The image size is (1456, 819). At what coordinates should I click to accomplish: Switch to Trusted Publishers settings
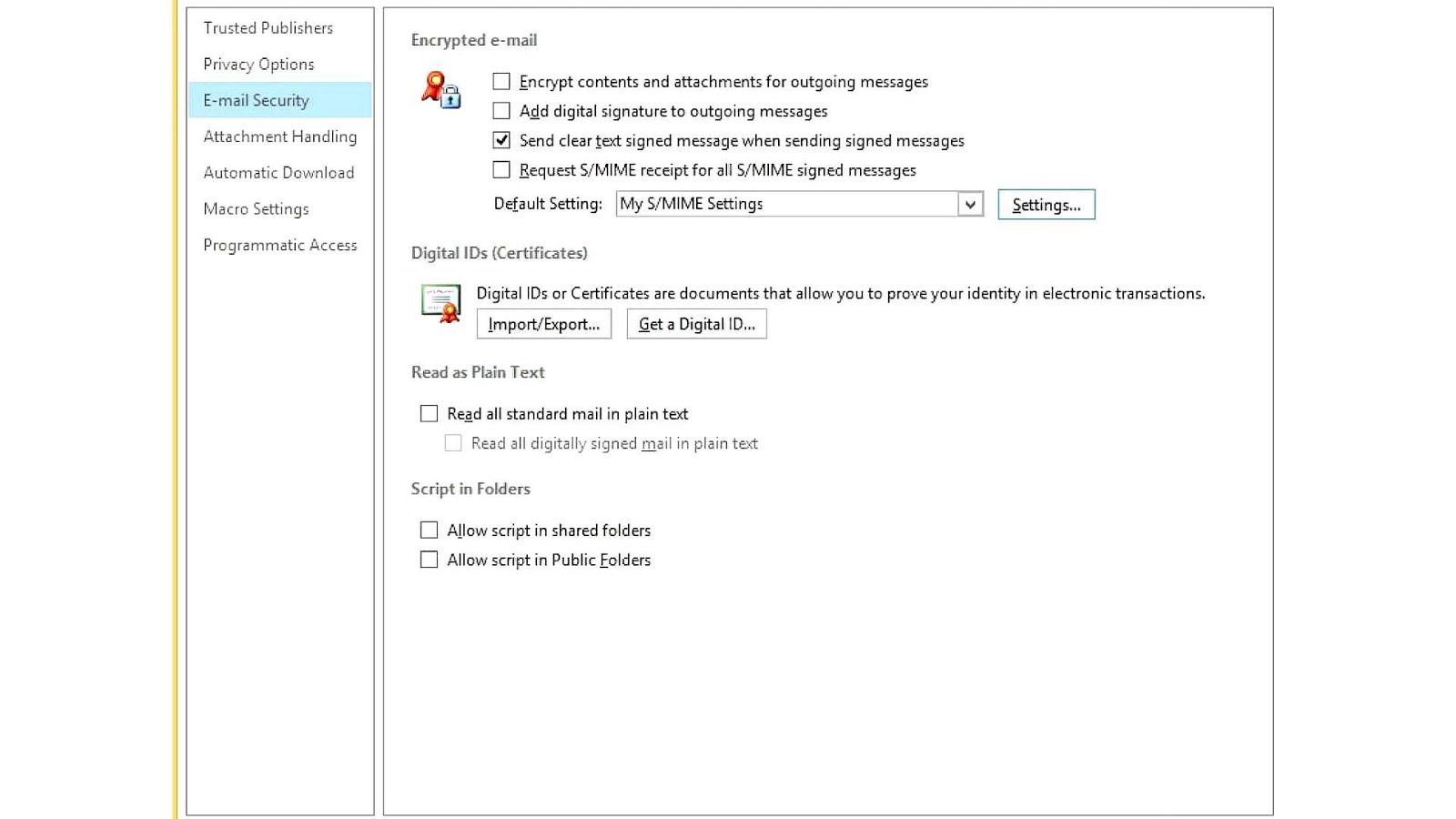[x=267, y=27]
